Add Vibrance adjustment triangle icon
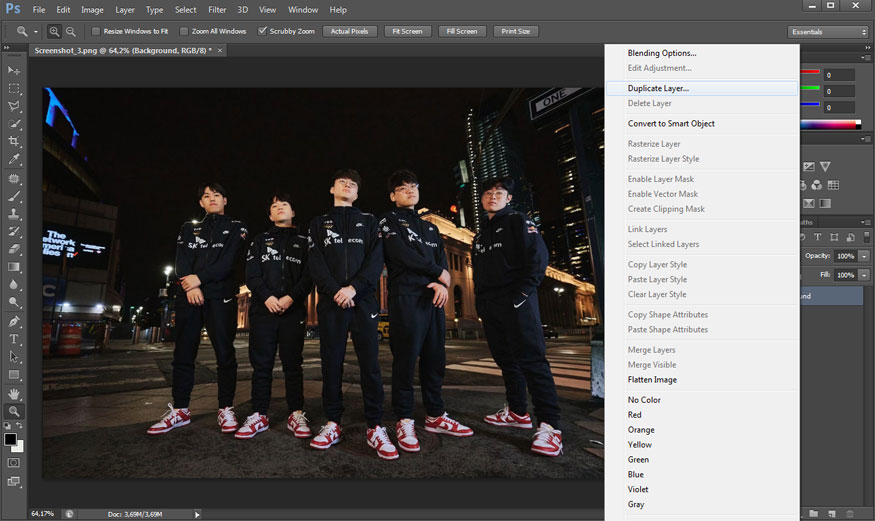This screenshot has height=521, width=875. (825, 166)
